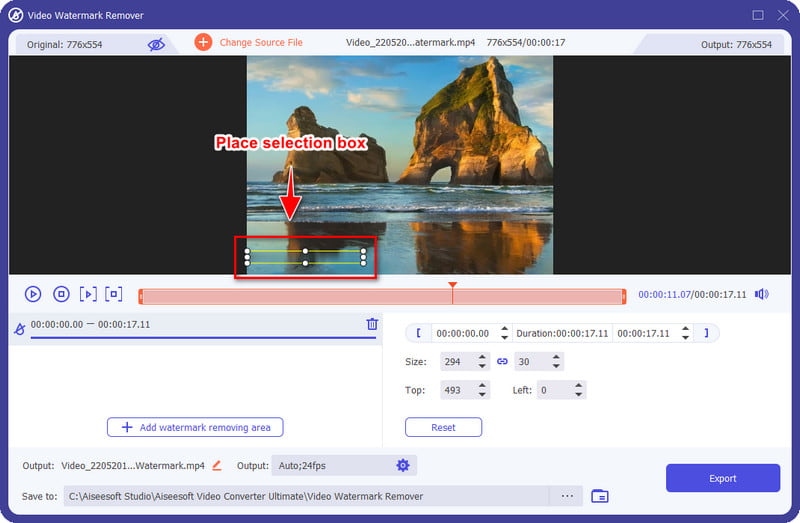Screen dimensions: 800x523
Task: Open the save folder icon
Action: [600, 496]
